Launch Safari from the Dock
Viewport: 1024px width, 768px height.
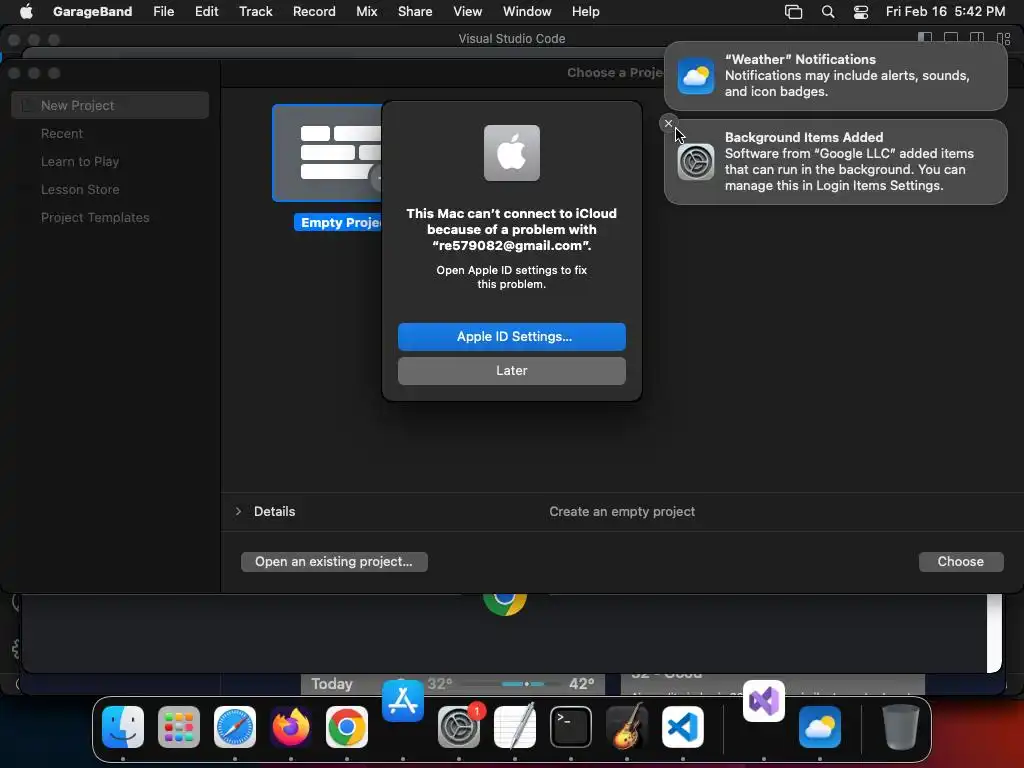click(x=235, y=726)
